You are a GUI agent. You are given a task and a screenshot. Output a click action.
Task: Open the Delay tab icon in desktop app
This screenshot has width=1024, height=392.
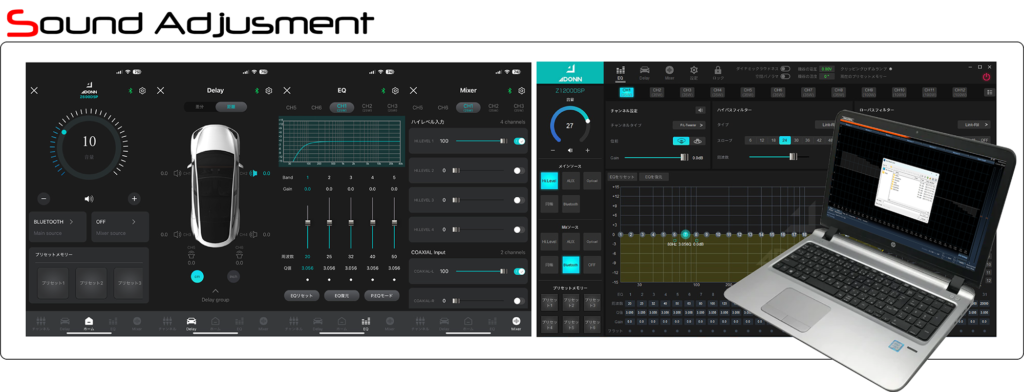coord(644,72)
